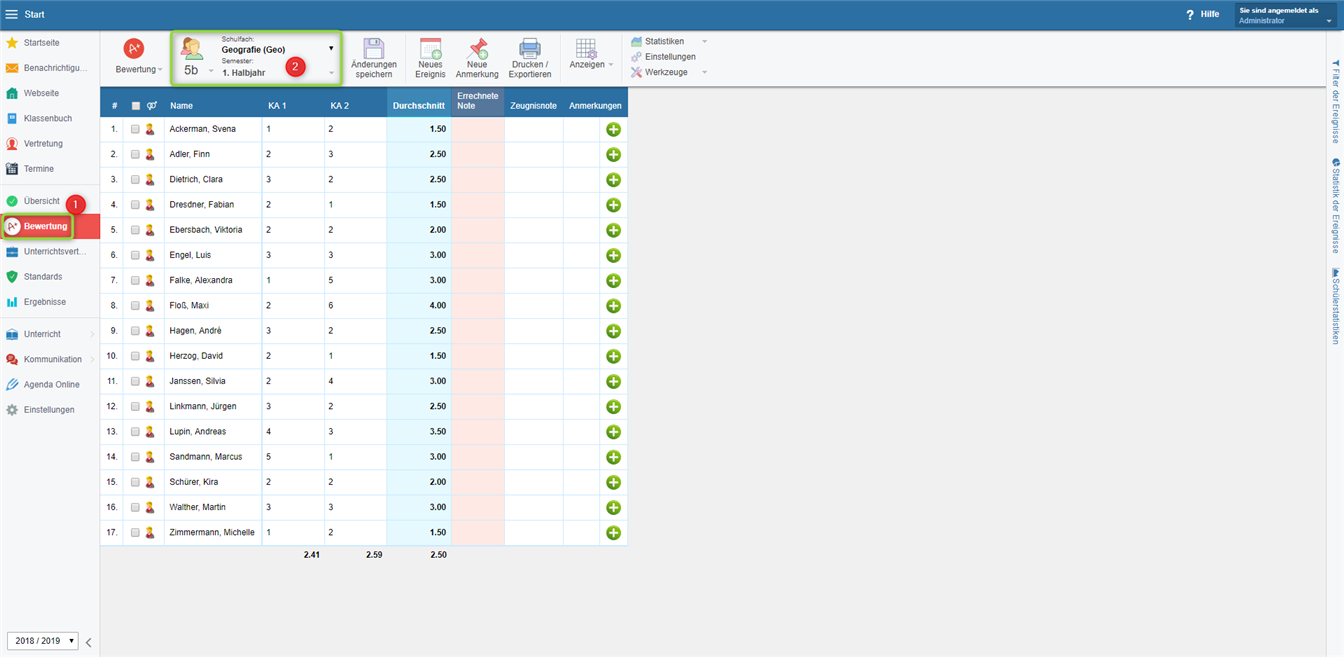Add annotation for Ebersbach, Viktoria plus icon
1344x657 pixels.
613,230
